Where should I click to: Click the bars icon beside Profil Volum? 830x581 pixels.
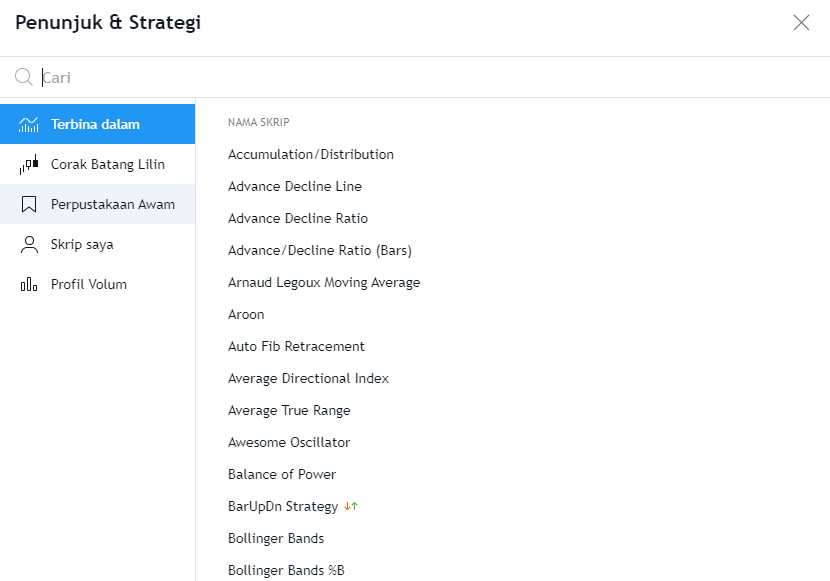click(x=29, y=283)
